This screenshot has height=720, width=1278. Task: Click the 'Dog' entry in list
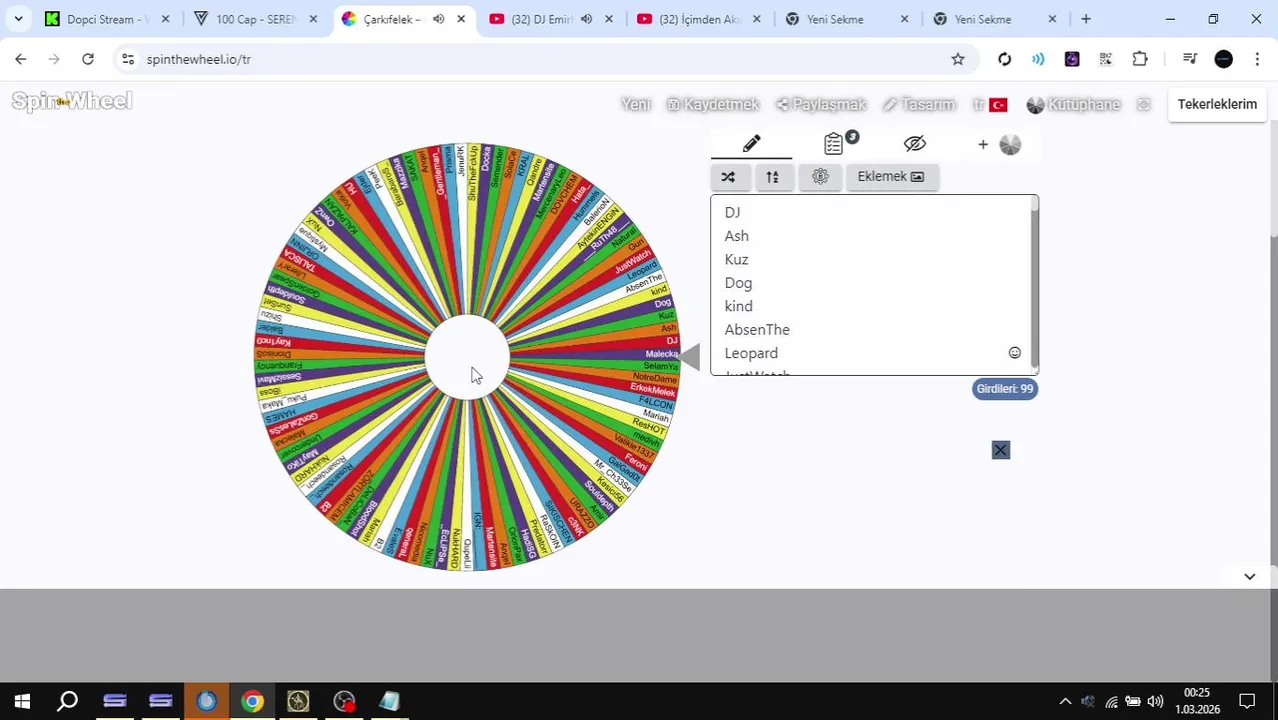pyautogui.click(x=738, y=283)
